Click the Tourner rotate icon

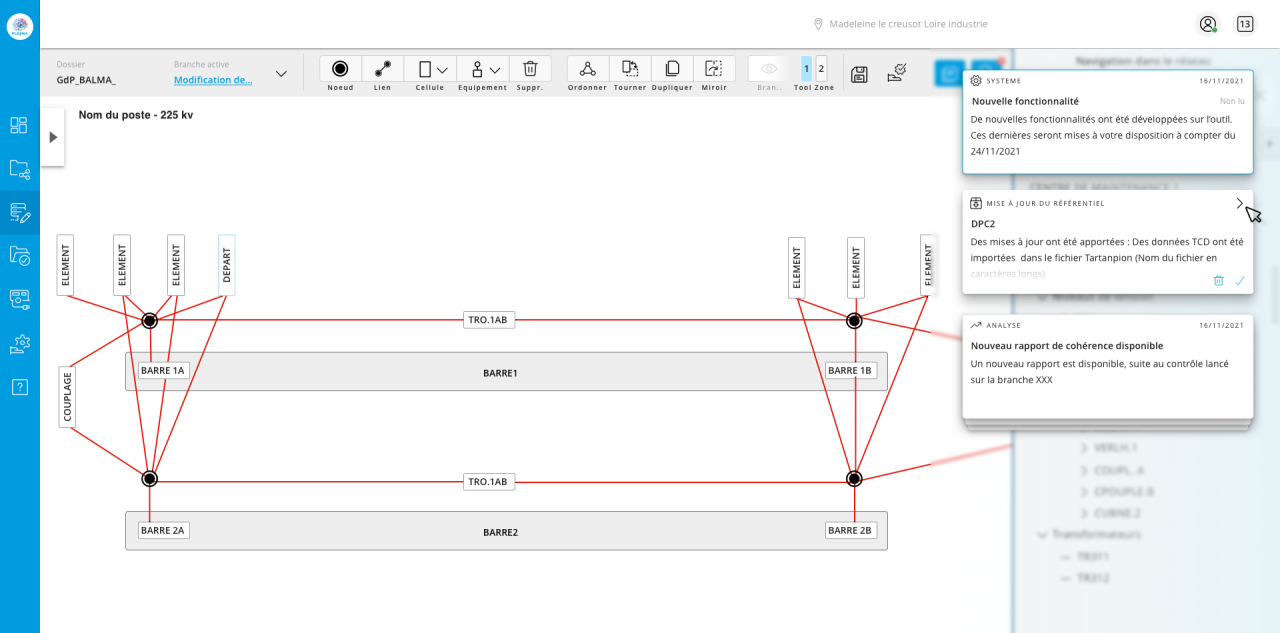click(630, 69)
